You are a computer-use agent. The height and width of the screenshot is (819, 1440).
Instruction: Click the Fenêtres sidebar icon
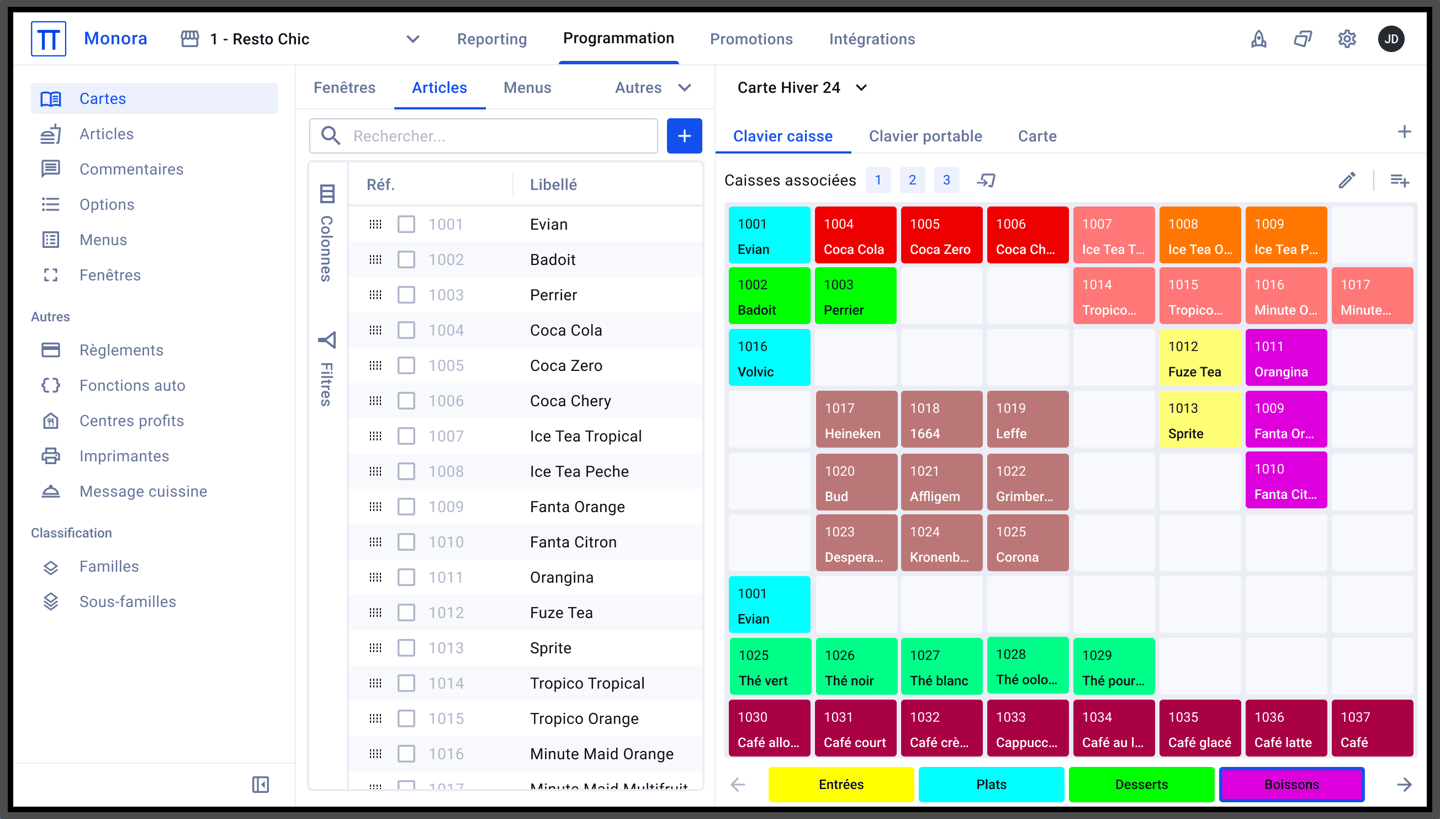tap(51, 275)
